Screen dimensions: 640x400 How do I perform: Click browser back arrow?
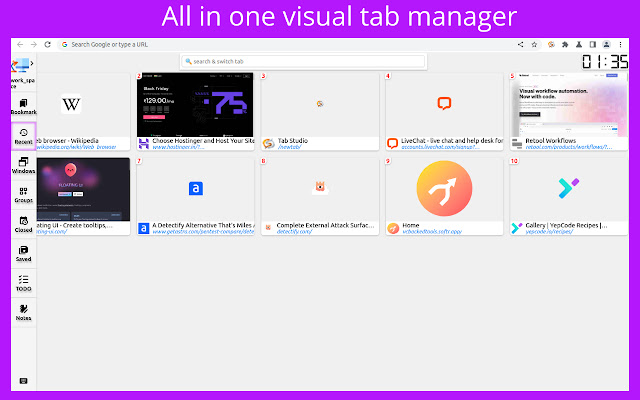(20, 44)
